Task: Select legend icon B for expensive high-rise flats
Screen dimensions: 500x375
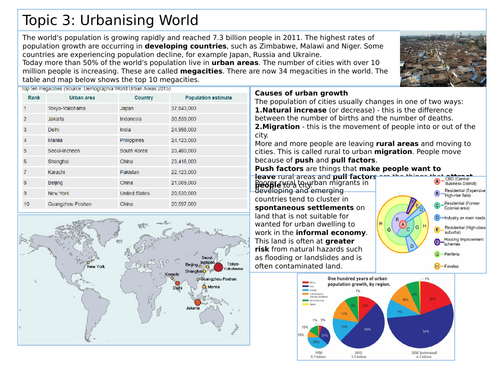Action: pyautogui.click(x=437, y=193)
